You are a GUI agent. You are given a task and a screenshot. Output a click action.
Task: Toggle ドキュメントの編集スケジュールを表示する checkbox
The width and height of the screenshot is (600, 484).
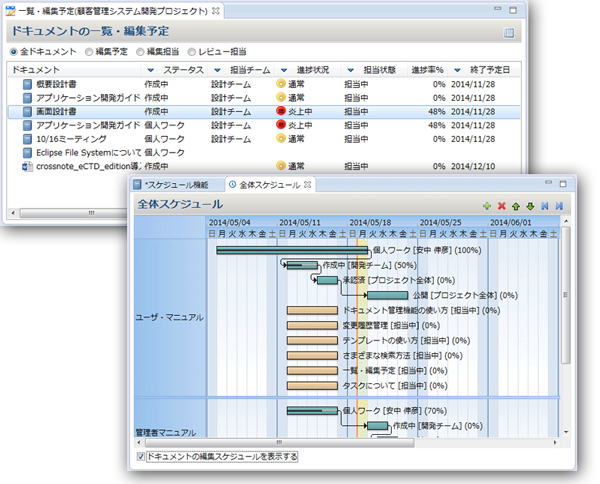pos(141,456)
